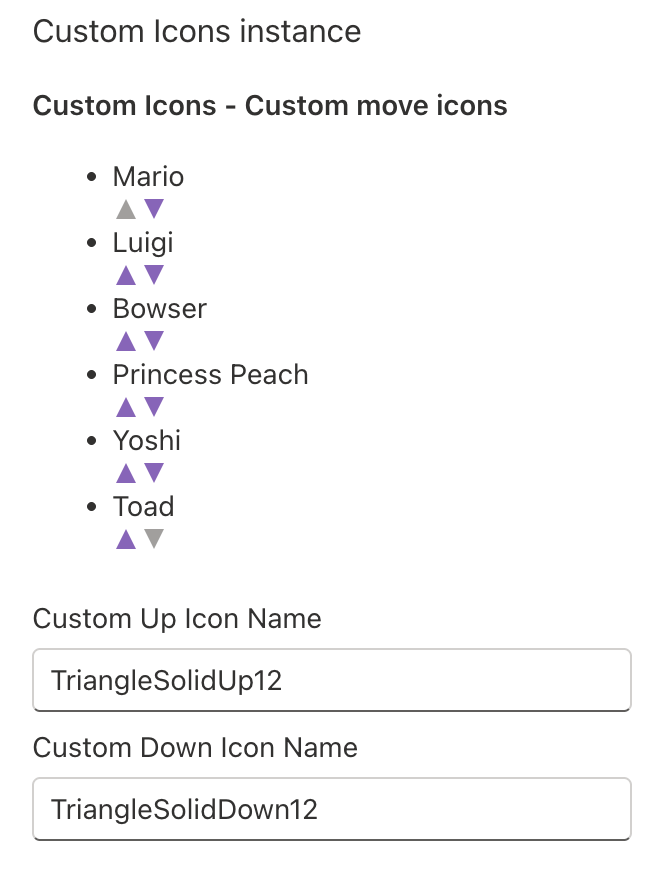
Task: Select the Princess Peach list item
Action: (x=210, y=375)
